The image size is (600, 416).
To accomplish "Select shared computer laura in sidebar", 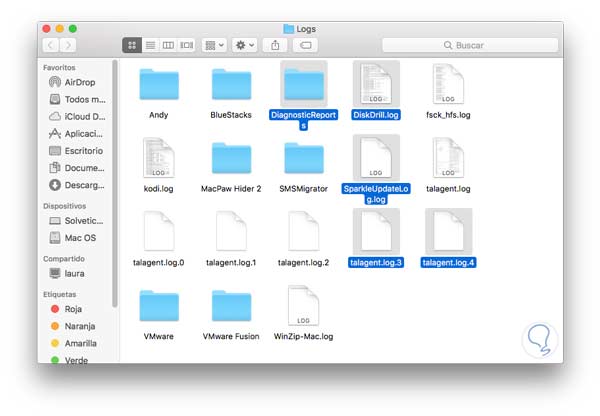I will point(67,274).
